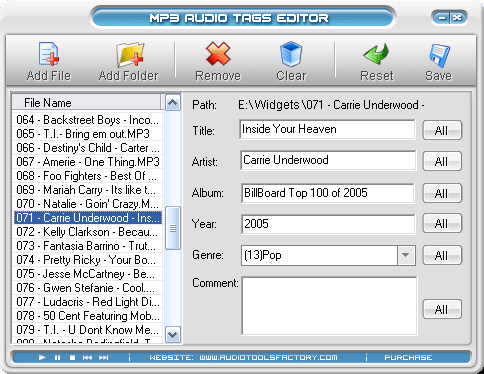The width and height of the screenshot is (484, 374).
Task: Remove the selected file with the red X icon
Action: [218, 53]
